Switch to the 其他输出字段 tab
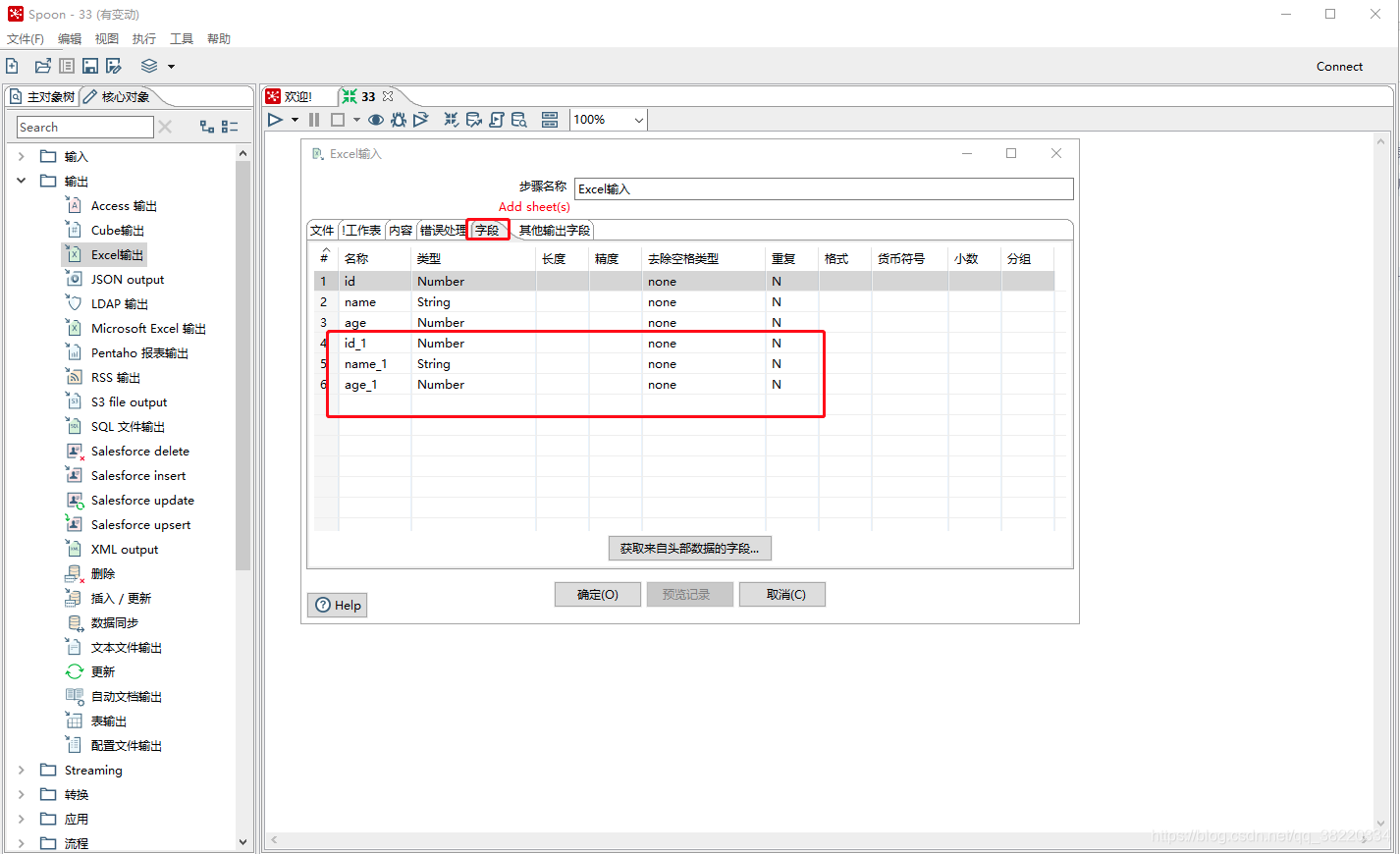Screen dimensions: 1400x854 (555, 230)
